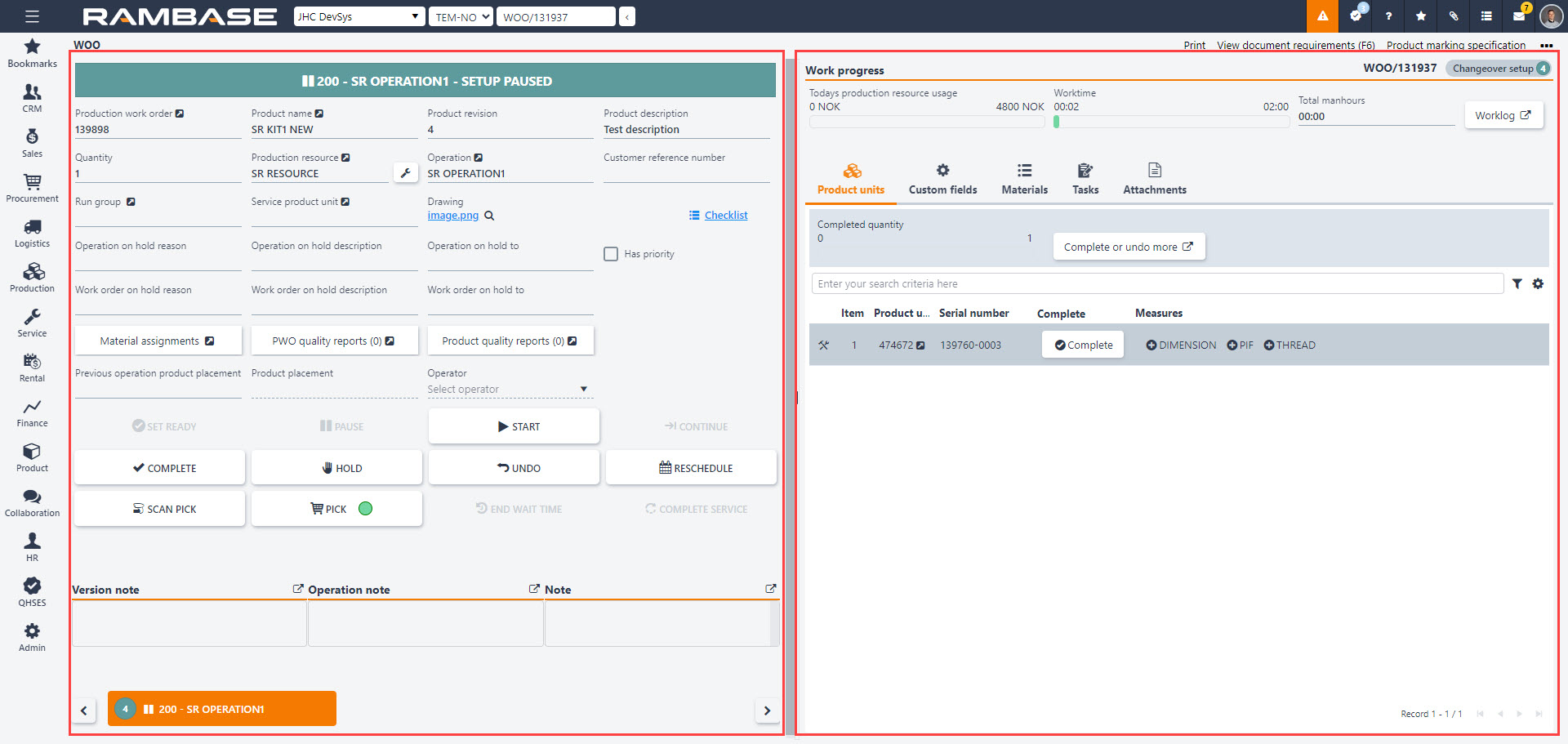The height and width of the screenshot is (744, 1568).
Task: Switch to the Custom fields tab
Action: click(942, 179)
